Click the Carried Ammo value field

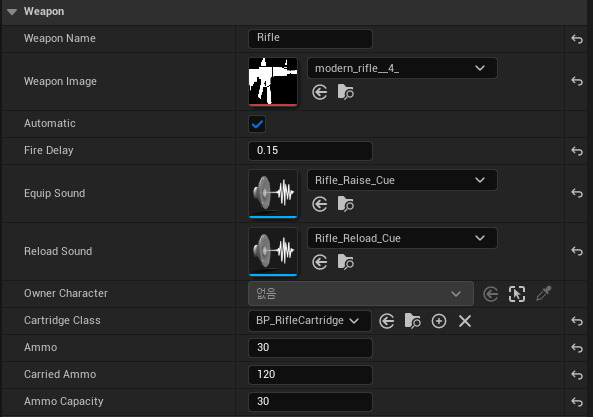point(310,375)
